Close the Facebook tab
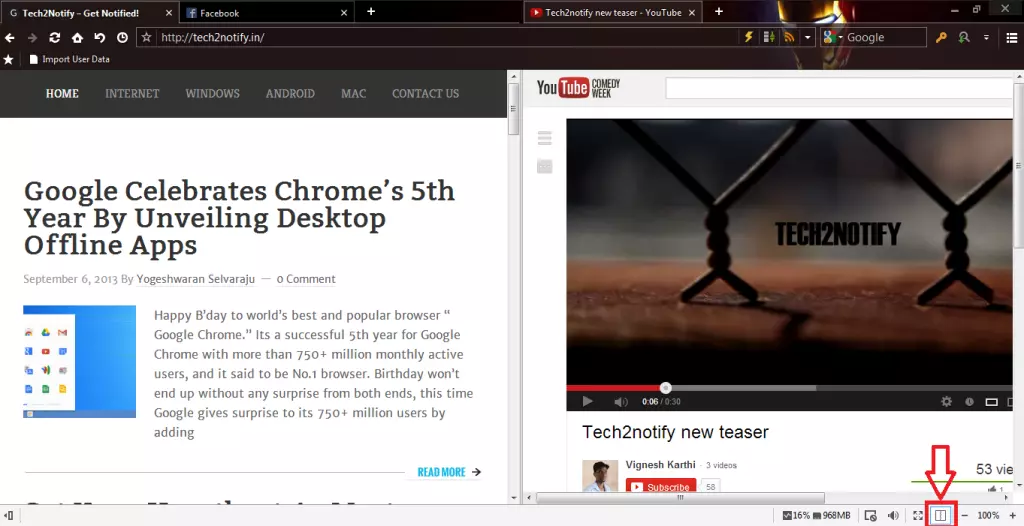1024x526 pixels. pyautogui.click(x=345, y=12)
